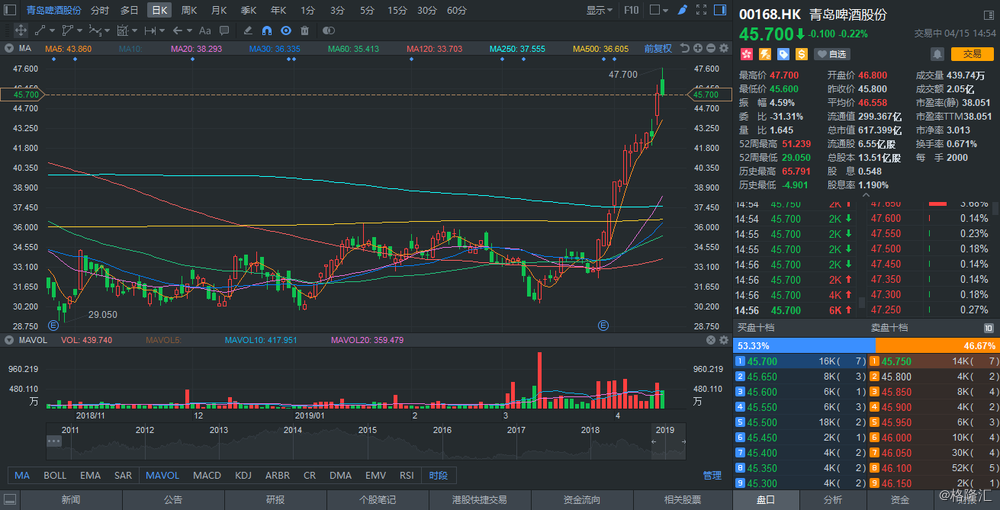The image size is (1000, 510).
Task: Toggle the right quote panel
Action: click(x=720, y=10)
